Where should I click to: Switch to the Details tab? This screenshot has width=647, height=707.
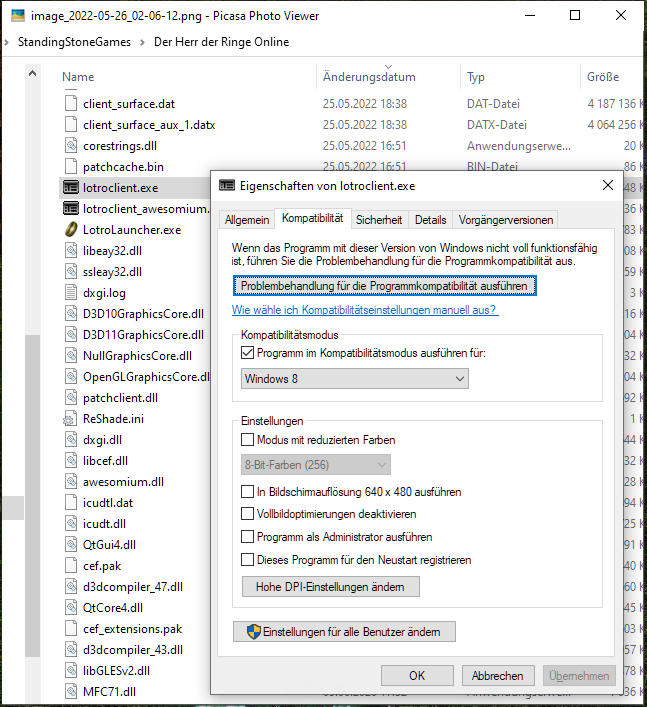(431, 220)
